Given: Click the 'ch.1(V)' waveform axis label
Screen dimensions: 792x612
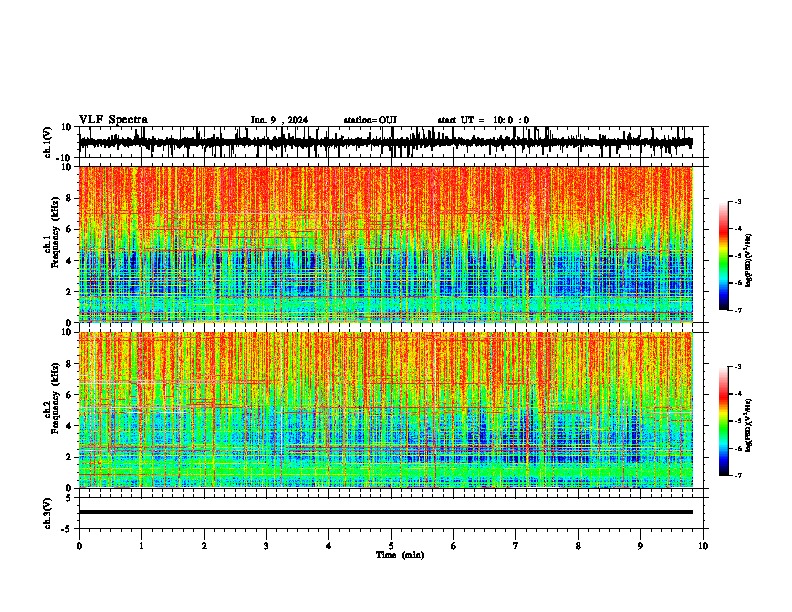Looking at the screenshot, I should coord(48,142).
